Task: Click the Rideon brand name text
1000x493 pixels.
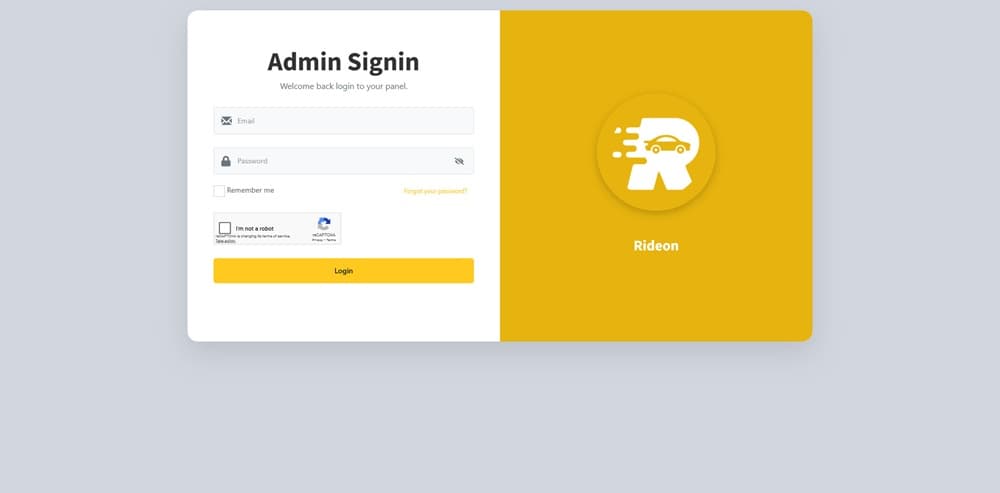Action: coord(655,246)
